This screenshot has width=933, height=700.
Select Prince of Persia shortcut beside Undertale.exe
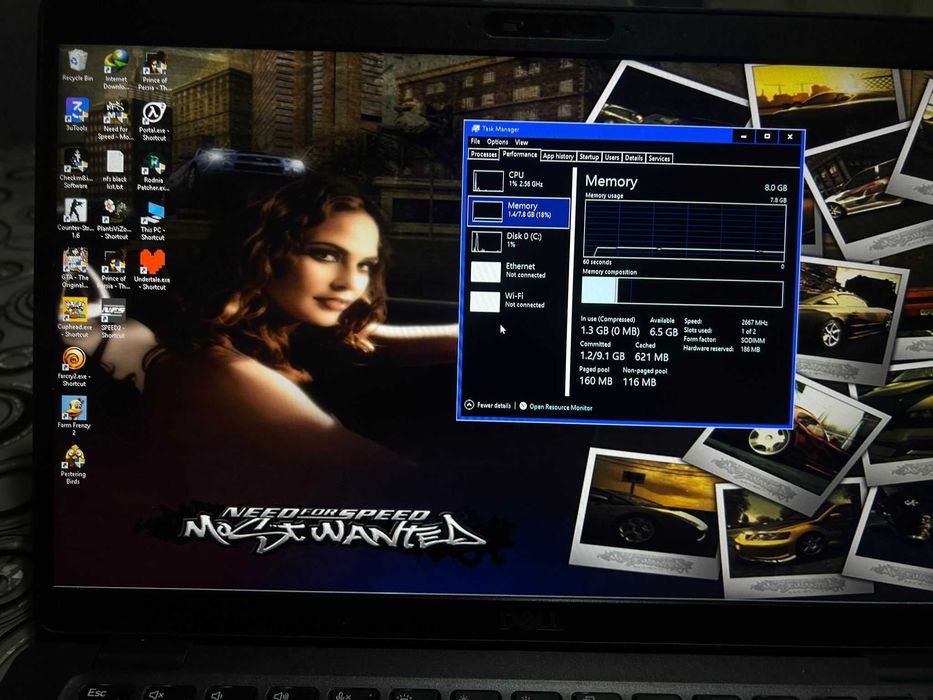click(113, 270)
